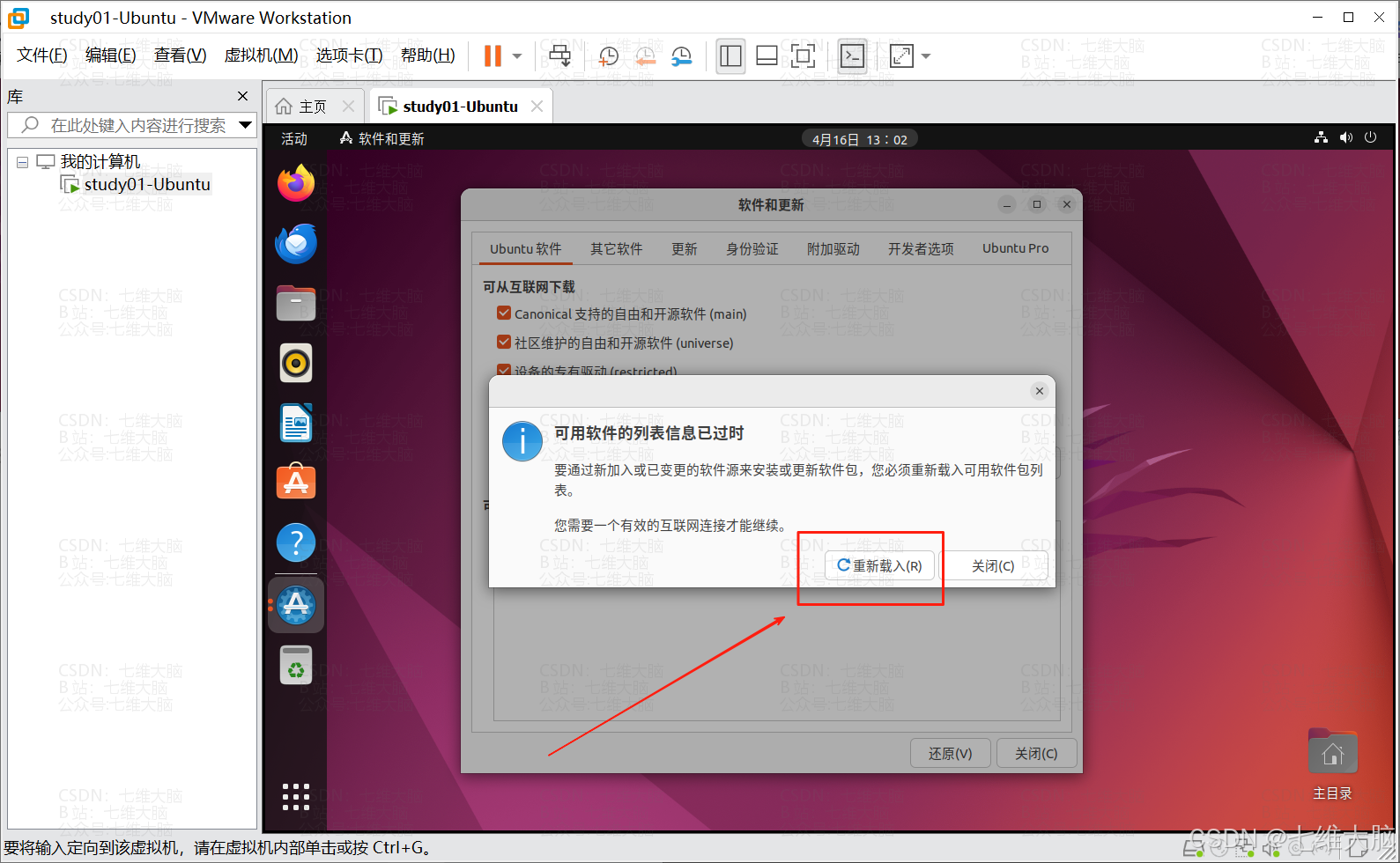Open Ubuntu 活动 overview

click(x=293, y=139)
